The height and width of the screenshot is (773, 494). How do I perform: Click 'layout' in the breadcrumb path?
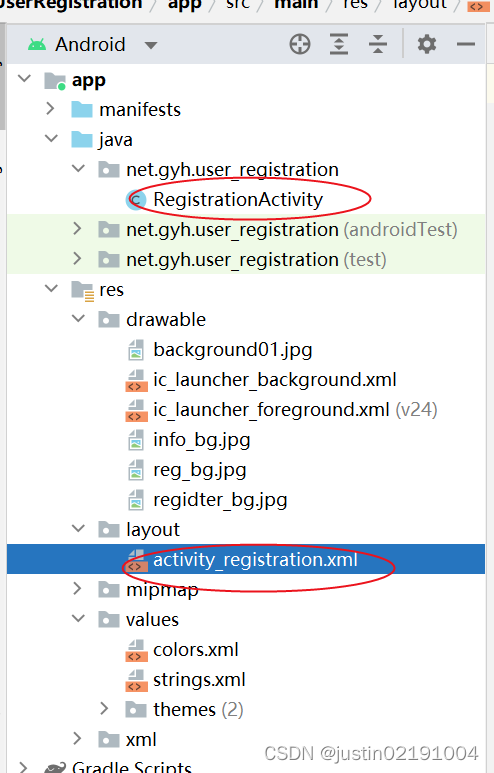(x=420, y=5)
